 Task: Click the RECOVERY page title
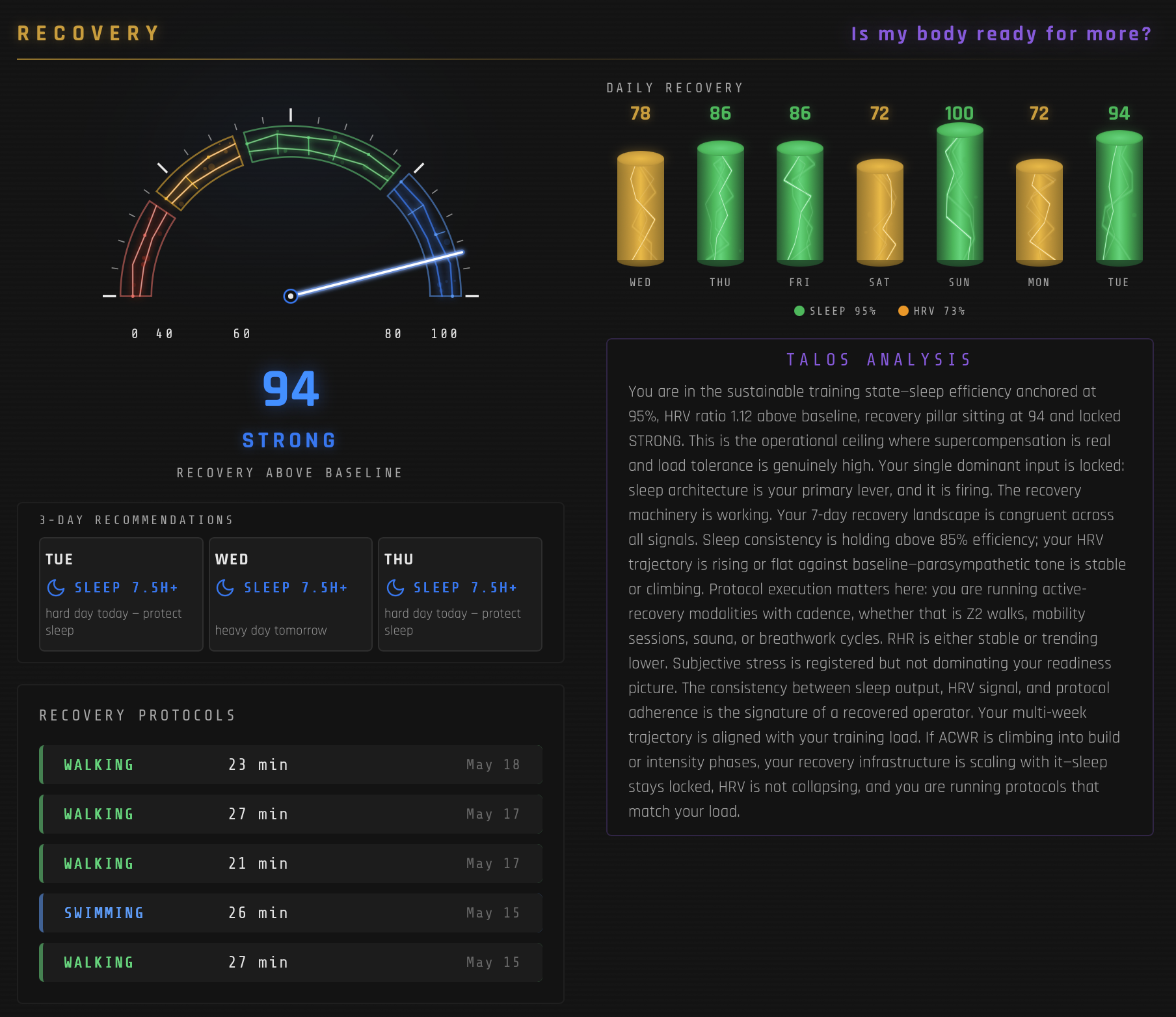pos(89,33)
